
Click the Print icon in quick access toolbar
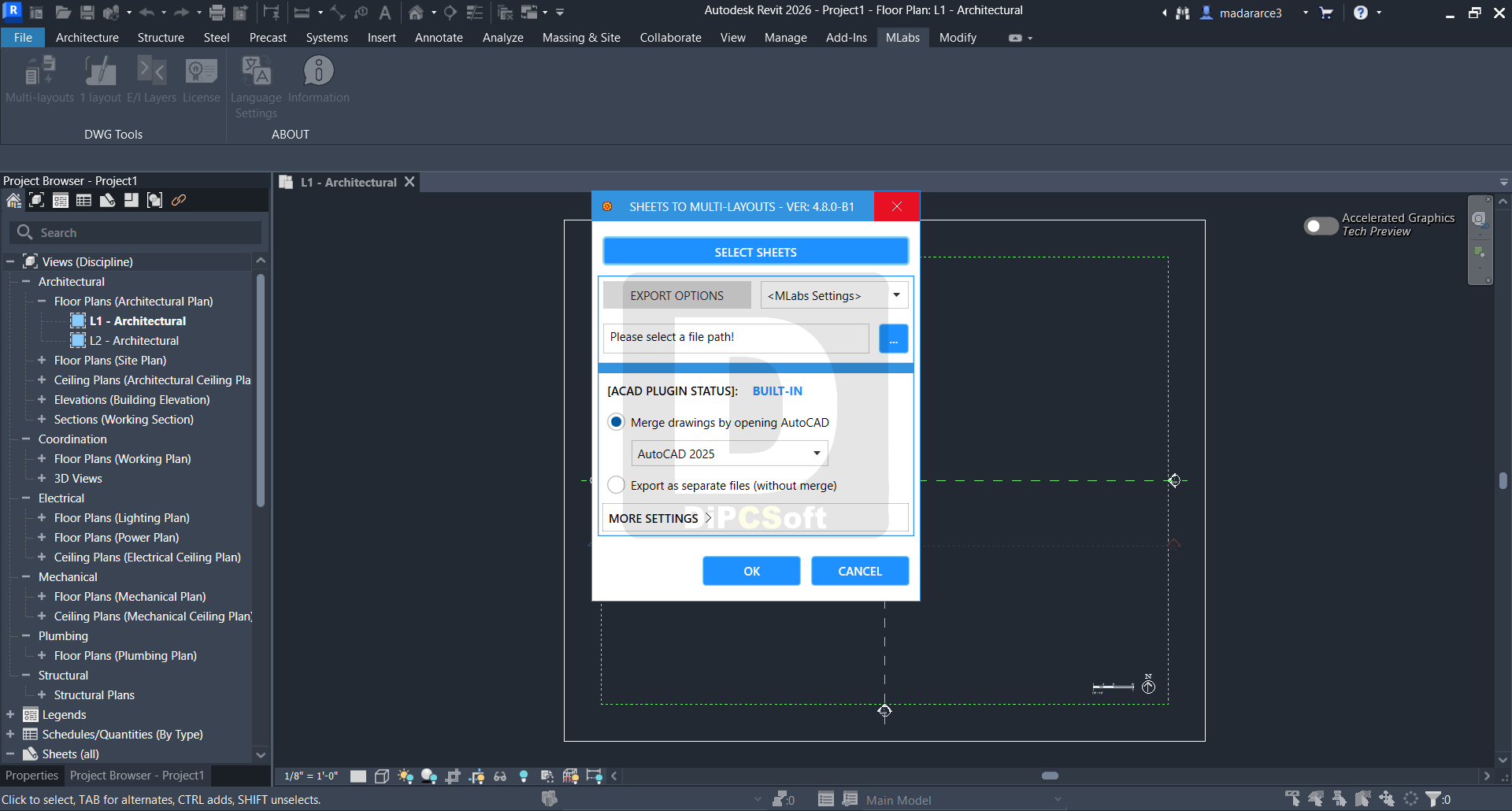(217, 13)
